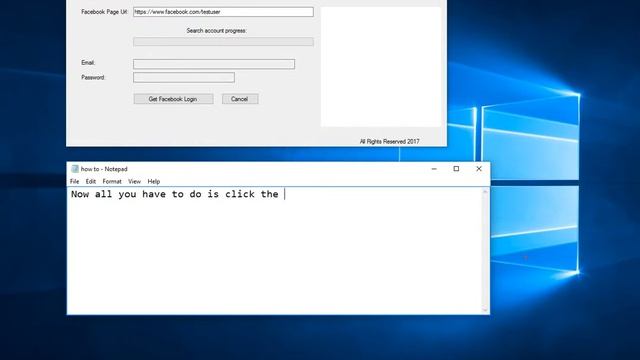Click the Notepad icon in the title bar

tap(75, 169)
